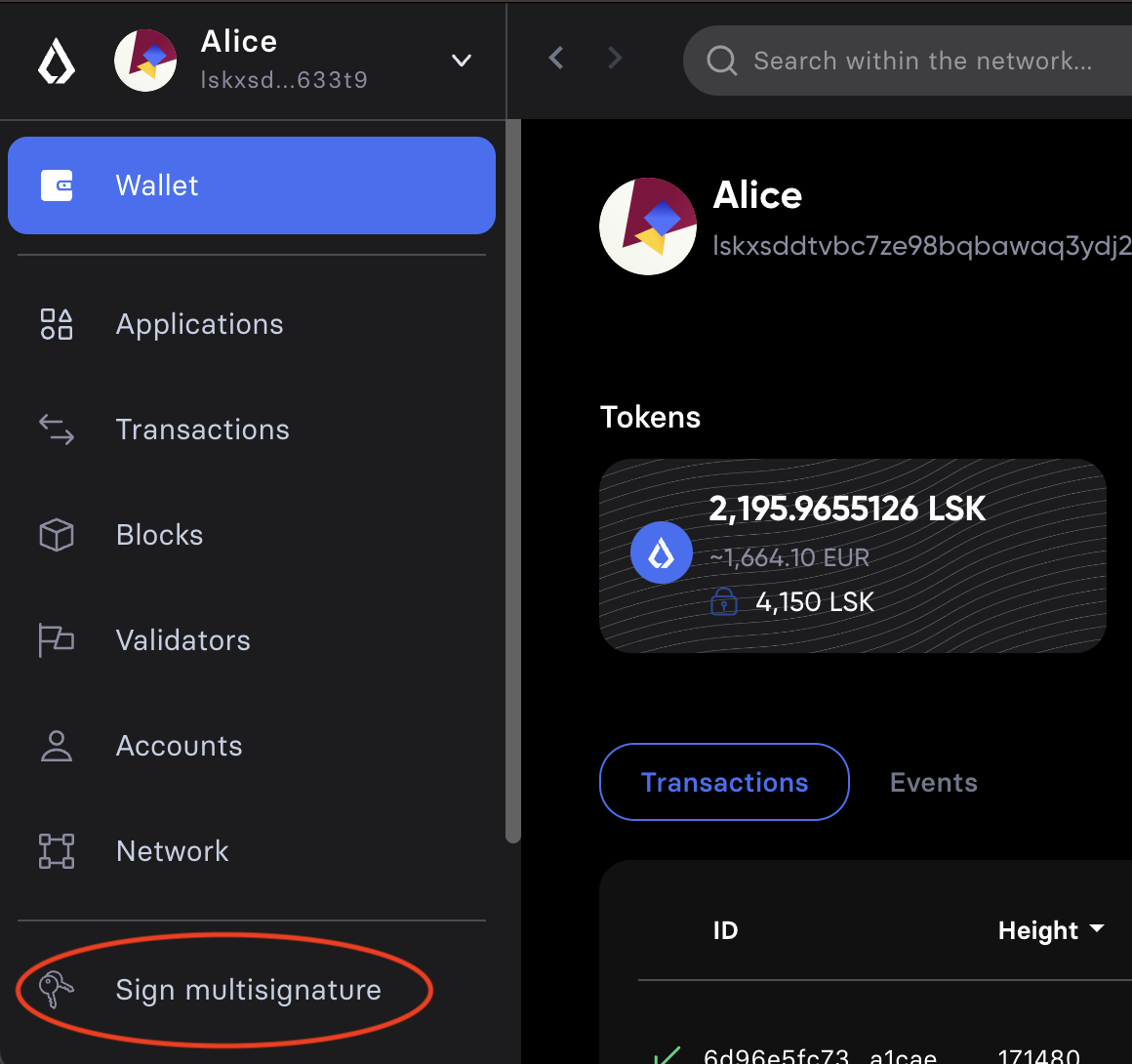
Task: Select Wallet in the sidebar
Action: (252, 185)
